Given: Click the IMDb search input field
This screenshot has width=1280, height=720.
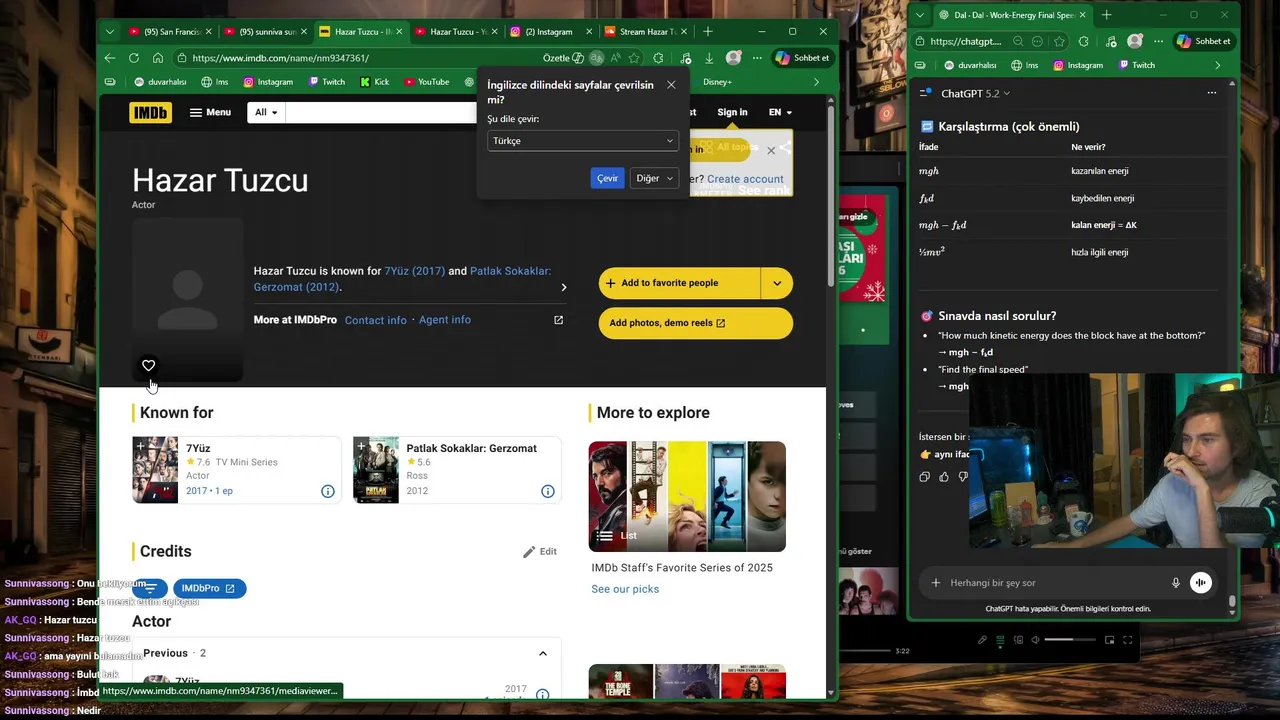Looking at the screenshot, I should click(x=380, y=112).
